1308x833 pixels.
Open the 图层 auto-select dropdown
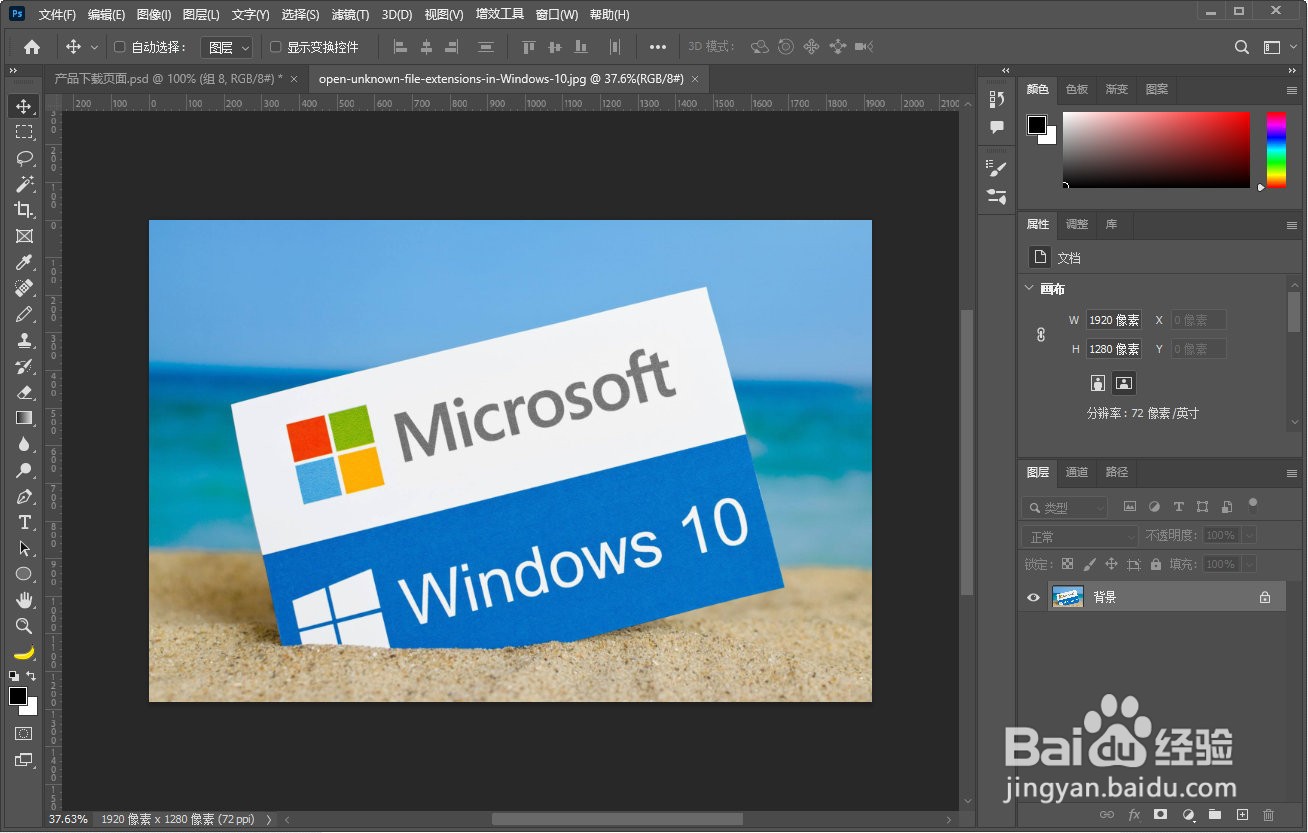coord(227,47)
